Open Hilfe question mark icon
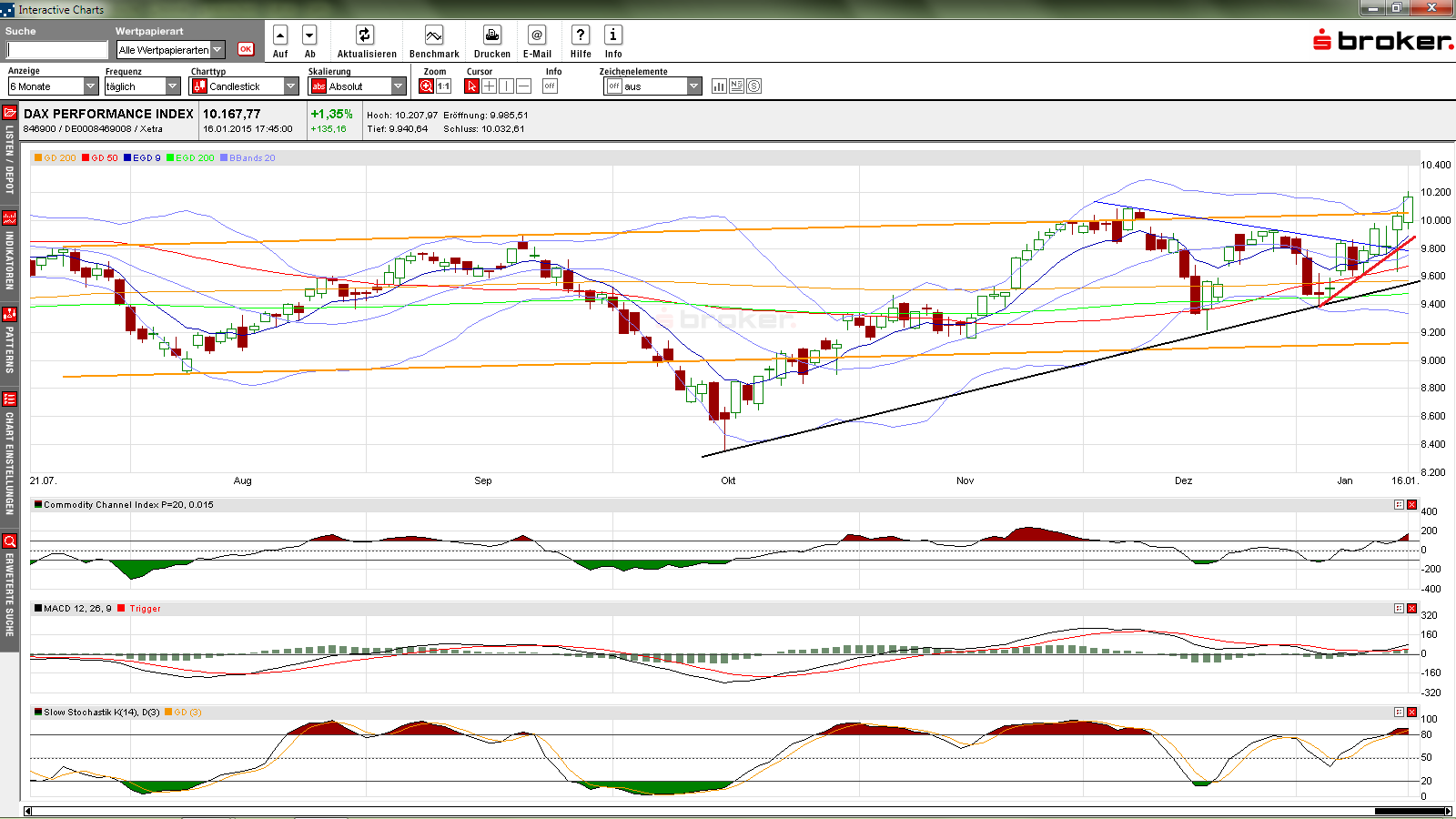1456x819 pixels. (581, 35)
